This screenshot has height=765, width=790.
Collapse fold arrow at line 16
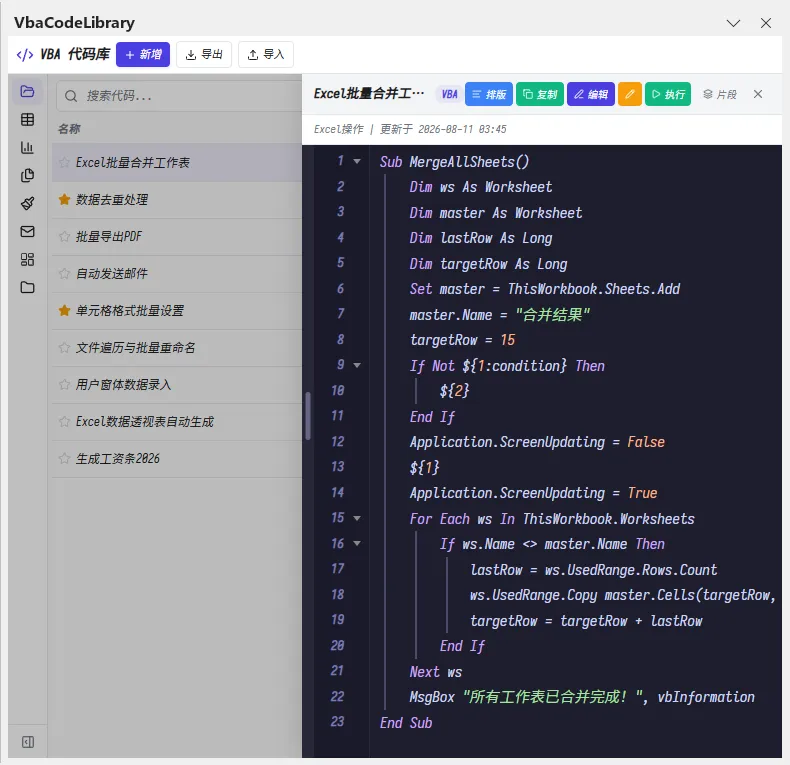pyautogui.click(x=357, y=543)
